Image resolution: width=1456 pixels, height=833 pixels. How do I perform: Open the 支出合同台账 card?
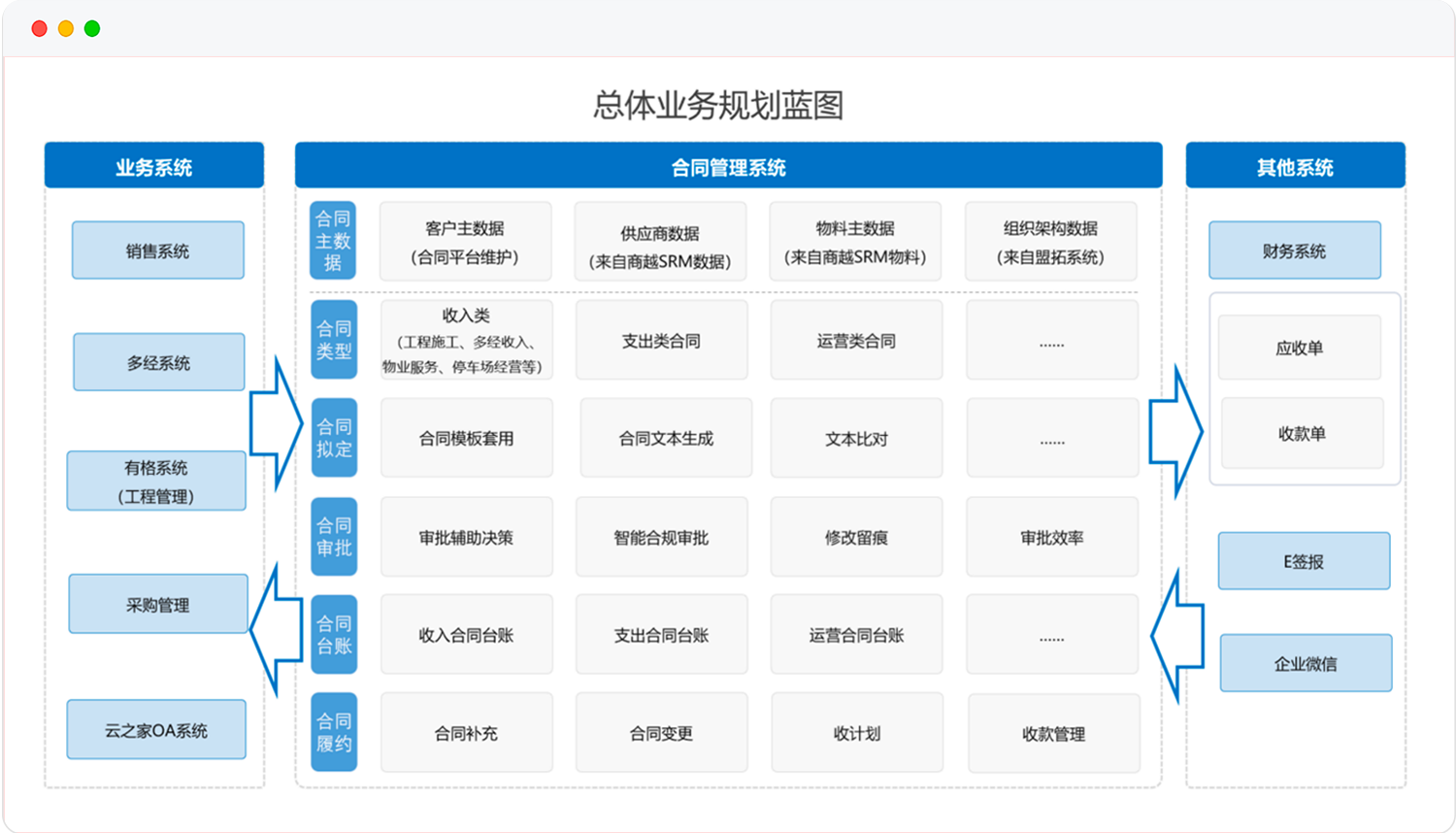[662, 635]
